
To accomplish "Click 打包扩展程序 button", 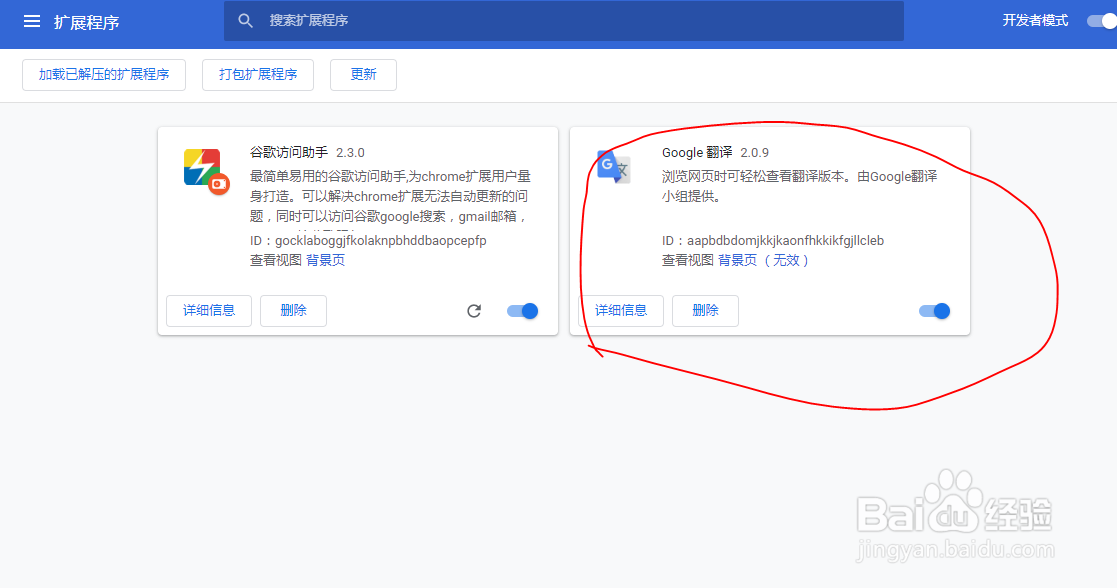I will (x=258, y=75).
